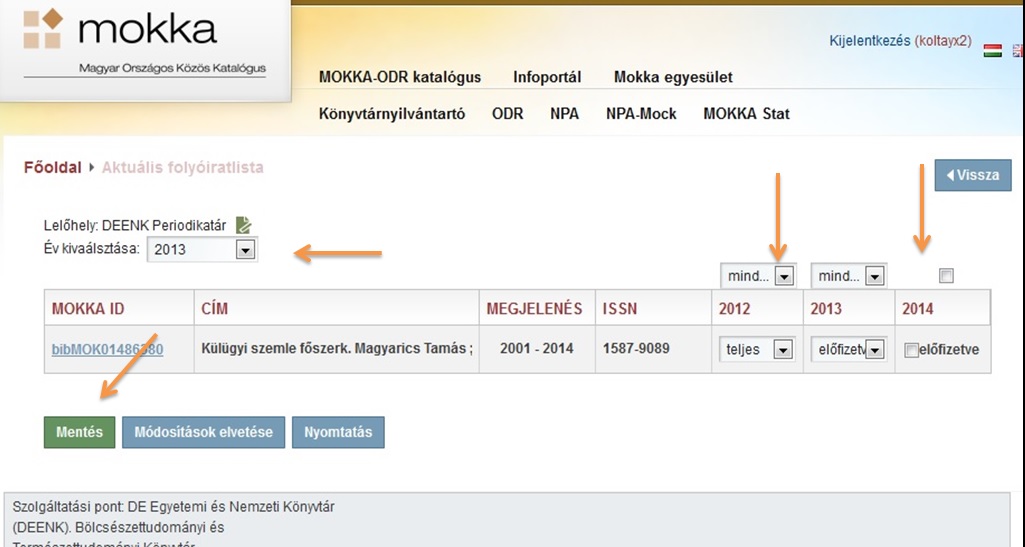Open the MOKKA Stat menu item
The height and width of the screenshot is (547, 1025).
tap(747, 114)
